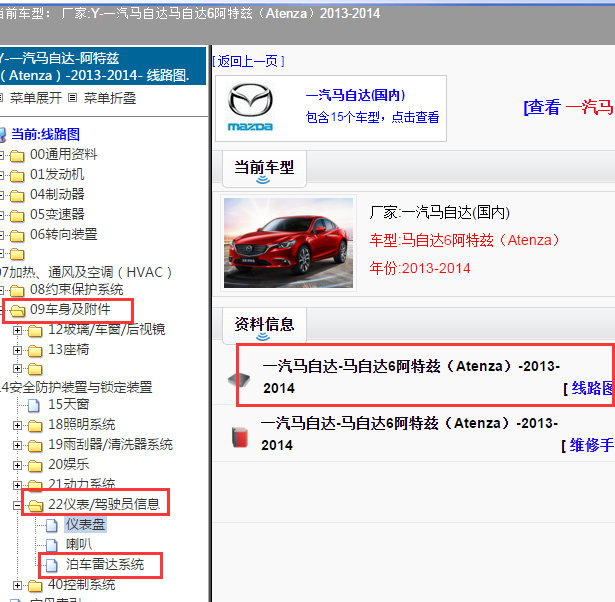Select 当前:线路图 root node

[45, 135]
